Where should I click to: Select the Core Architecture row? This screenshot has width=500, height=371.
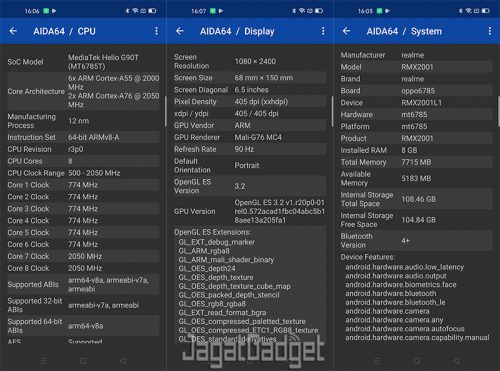click(83, 91)
